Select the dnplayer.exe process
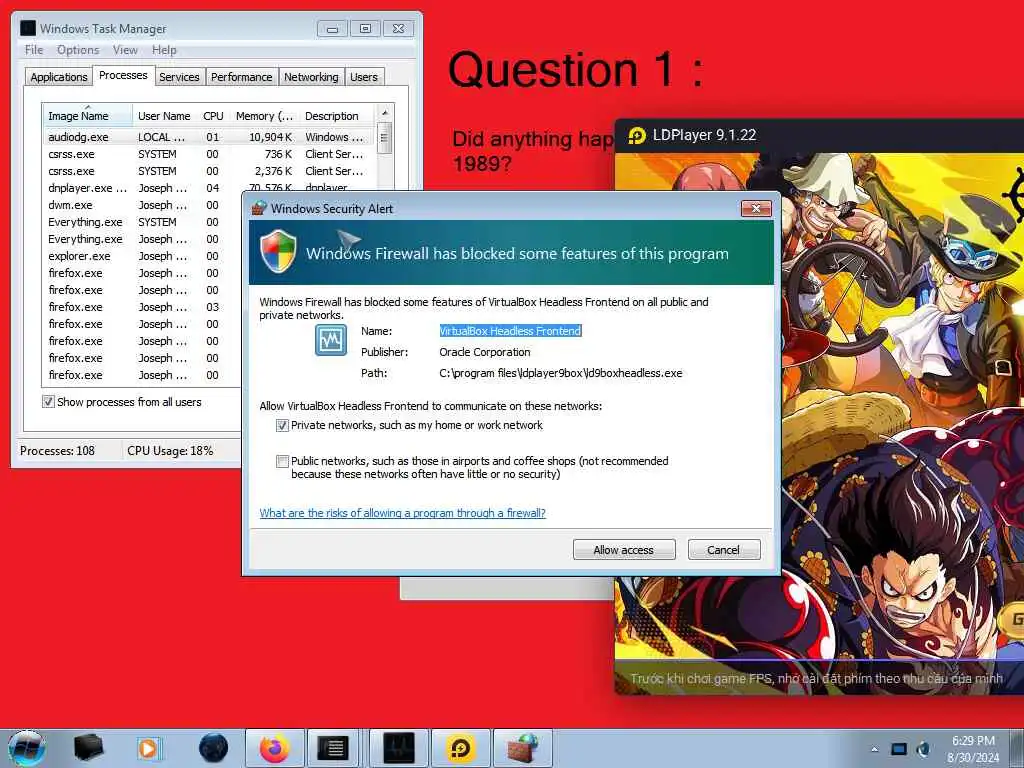Screen dimensions: 1024x768 [209, 188]
